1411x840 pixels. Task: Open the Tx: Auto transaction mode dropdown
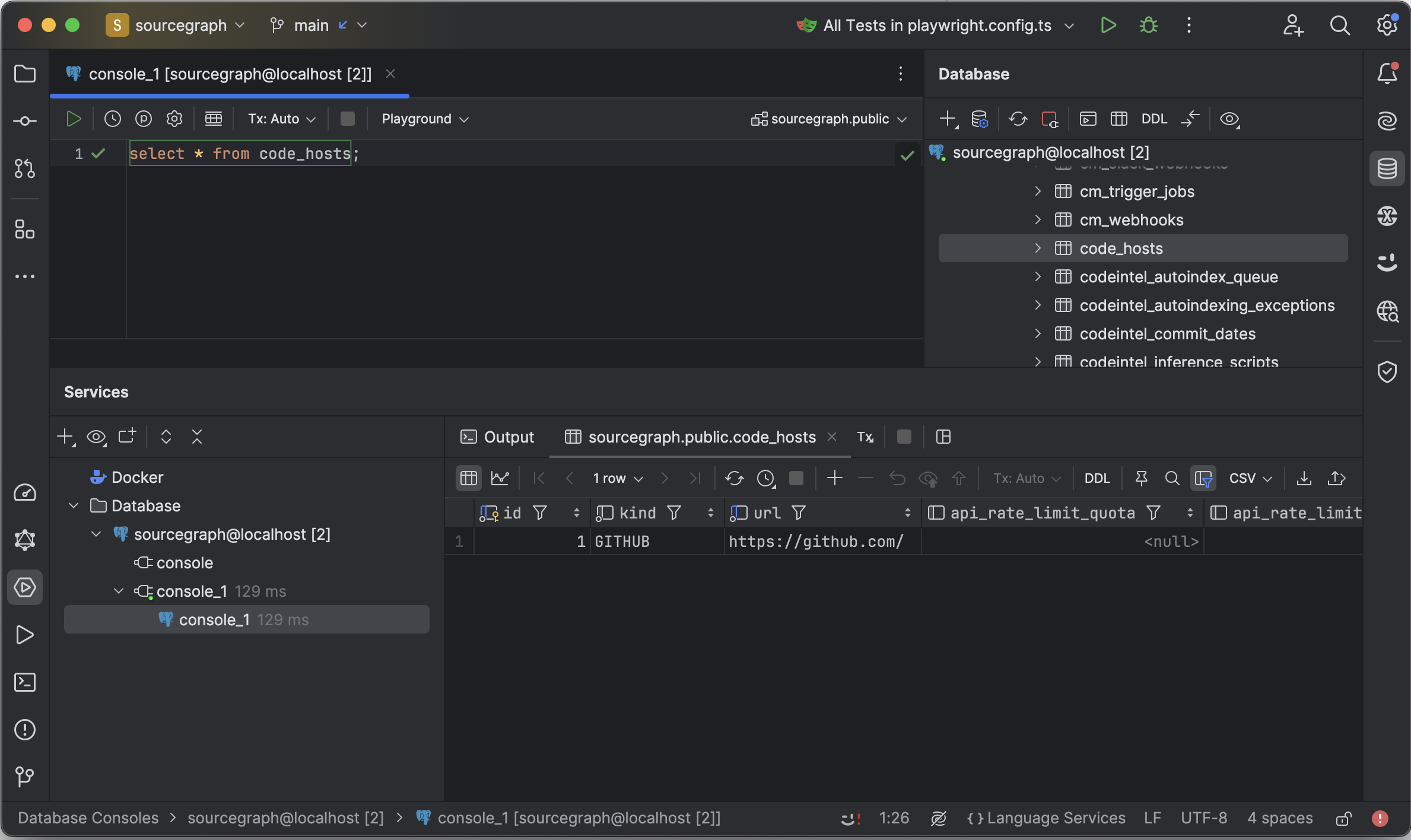point(281,119)
